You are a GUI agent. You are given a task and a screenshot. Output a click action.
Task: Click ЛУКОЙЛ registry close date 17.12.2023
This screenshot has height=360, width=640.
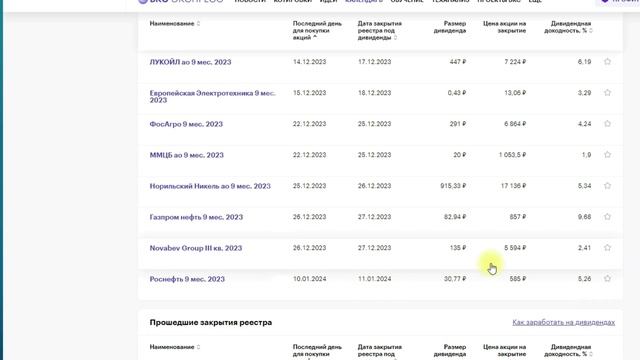[374, 62]
